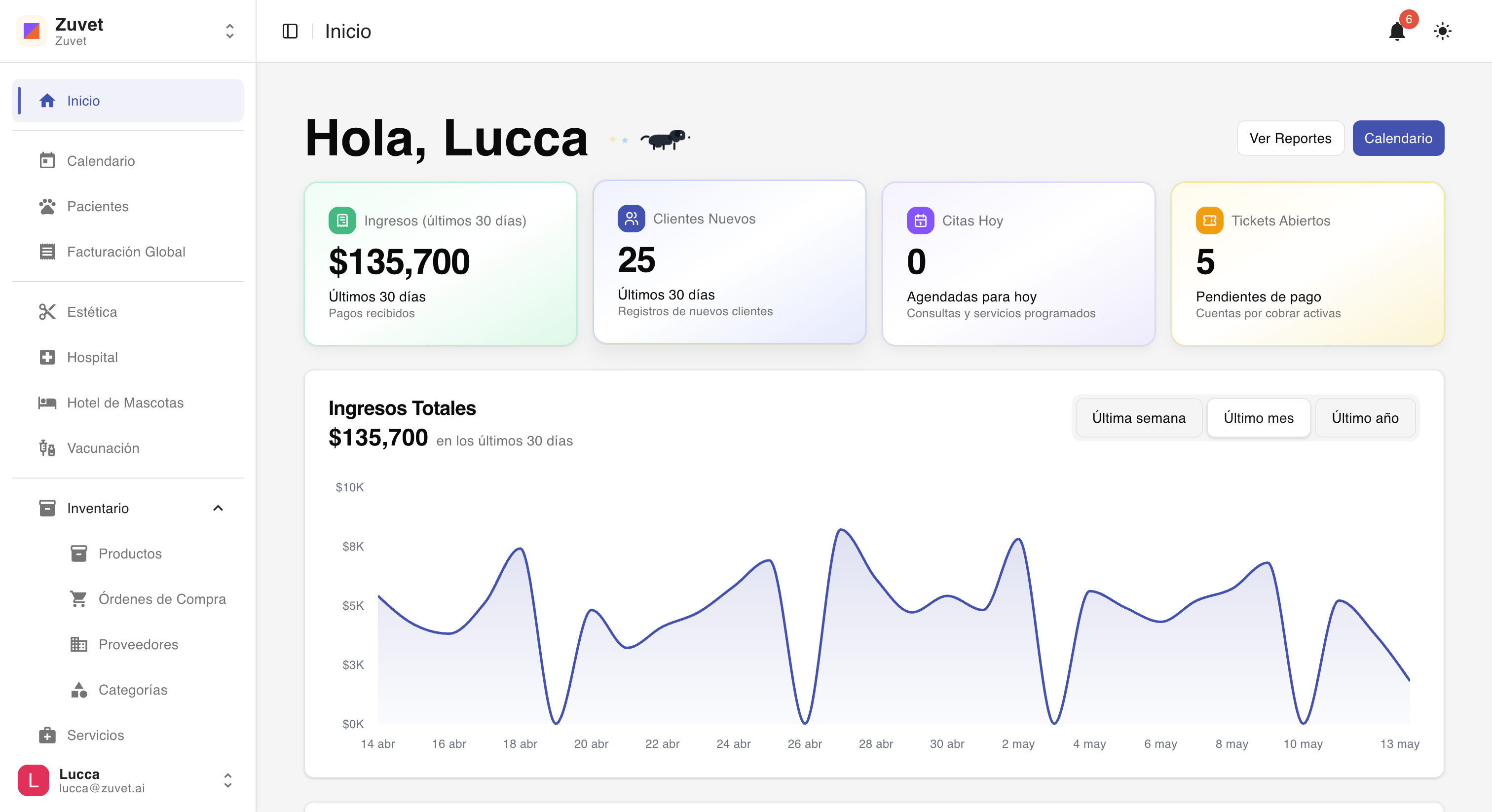Click the Categorías shapes icon
Screen dimensions: 1492x812
click(78, 690)
